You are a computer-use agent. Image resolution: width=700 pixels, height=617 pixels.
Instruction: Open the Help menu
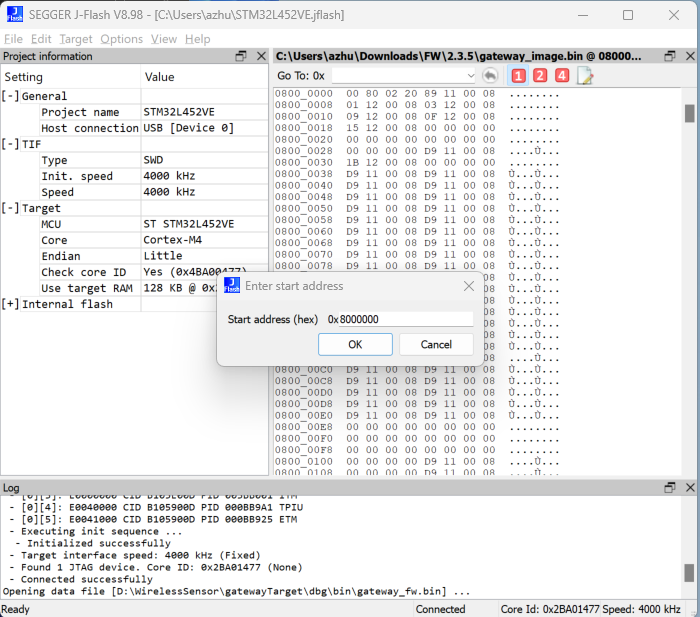[198, 39]
